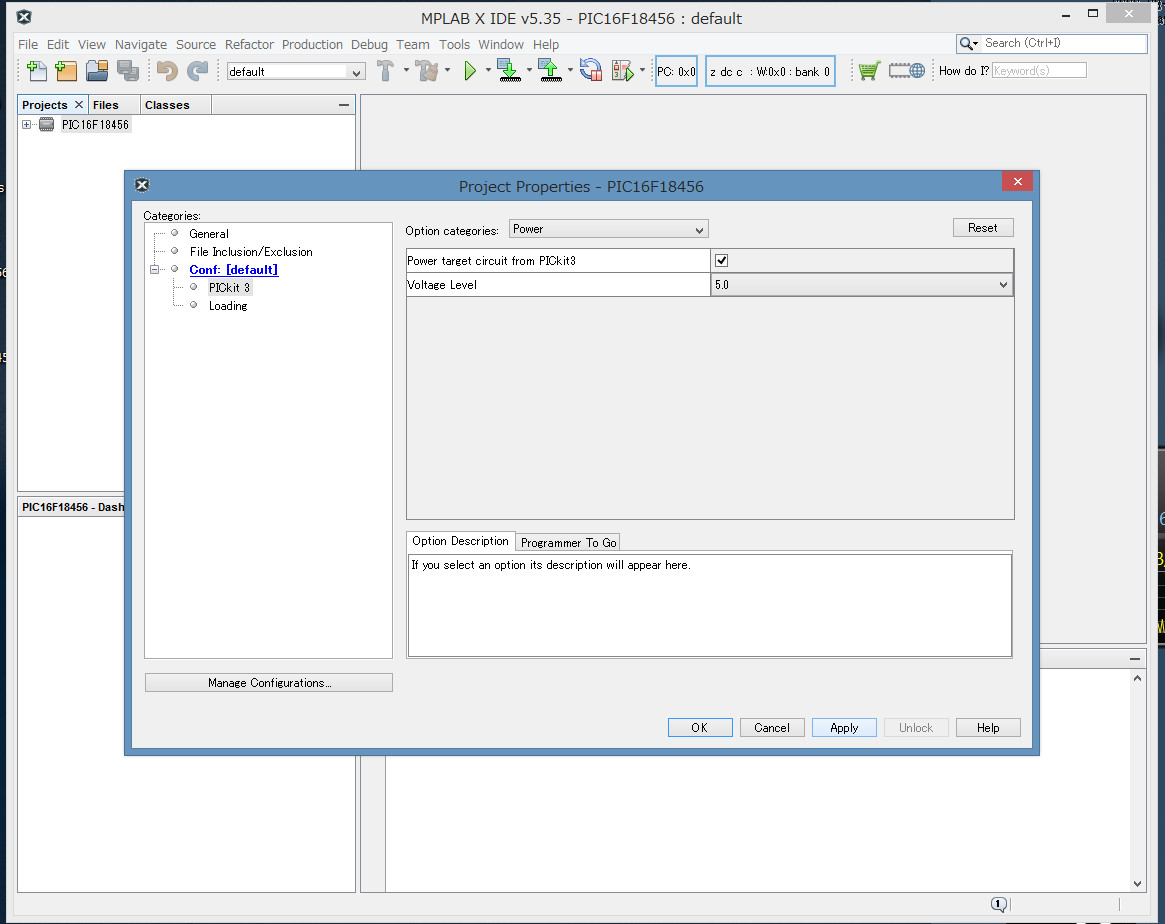Select the General category
Viewport: 1165px width, 924px height.
point(209,234)
